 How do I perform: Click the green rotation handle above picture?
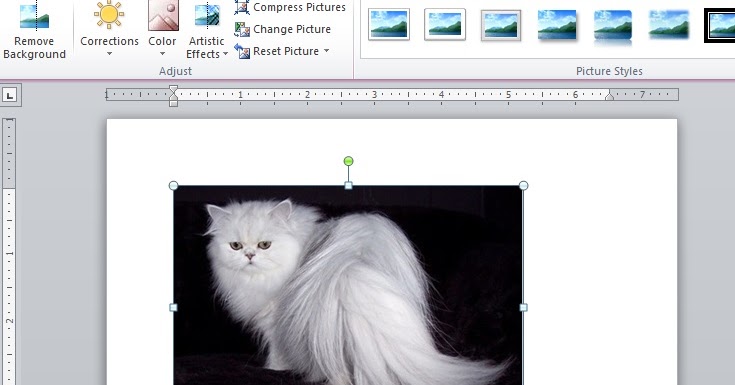coord(348,161)
